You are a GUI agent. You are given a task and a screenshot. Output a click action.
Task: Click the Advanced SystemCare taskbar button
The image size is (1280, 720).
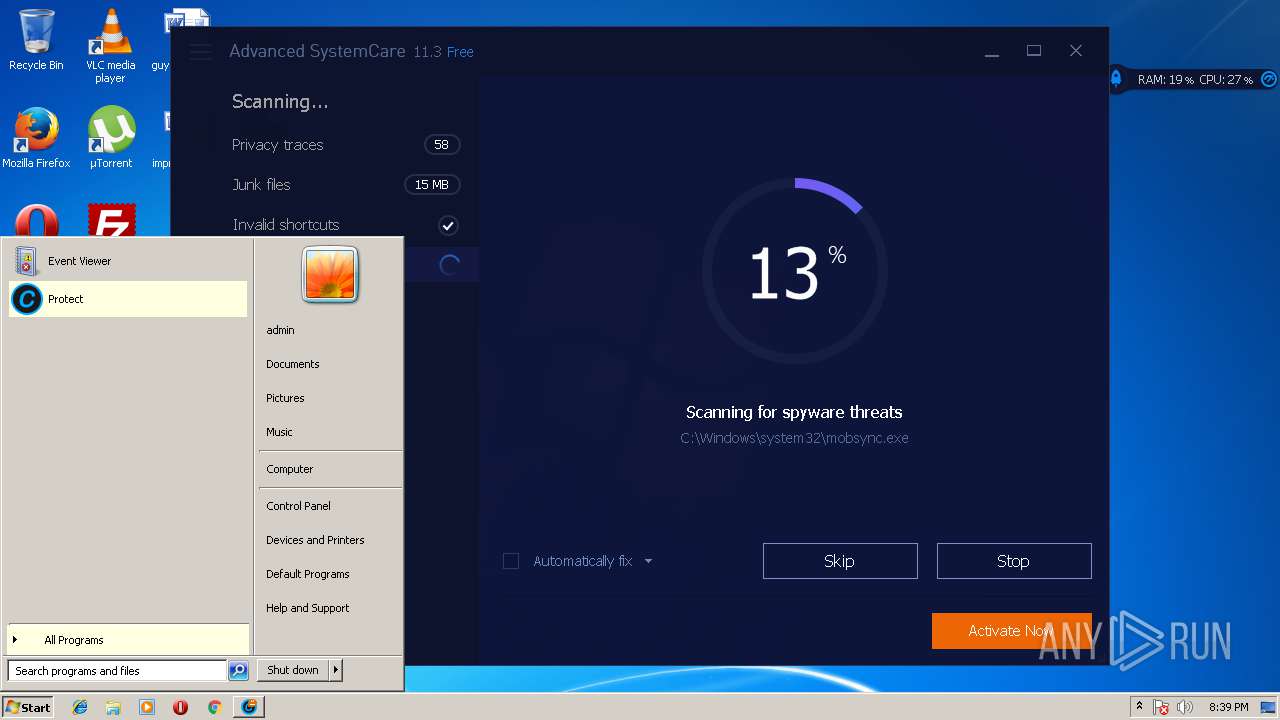248,707
